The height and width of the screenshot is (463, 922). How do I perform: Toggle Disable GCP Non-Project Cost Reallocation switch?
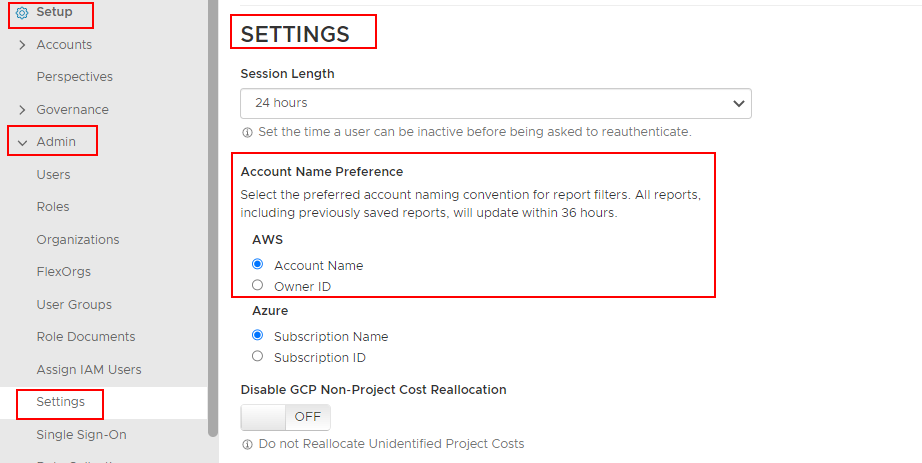(286, 417)
